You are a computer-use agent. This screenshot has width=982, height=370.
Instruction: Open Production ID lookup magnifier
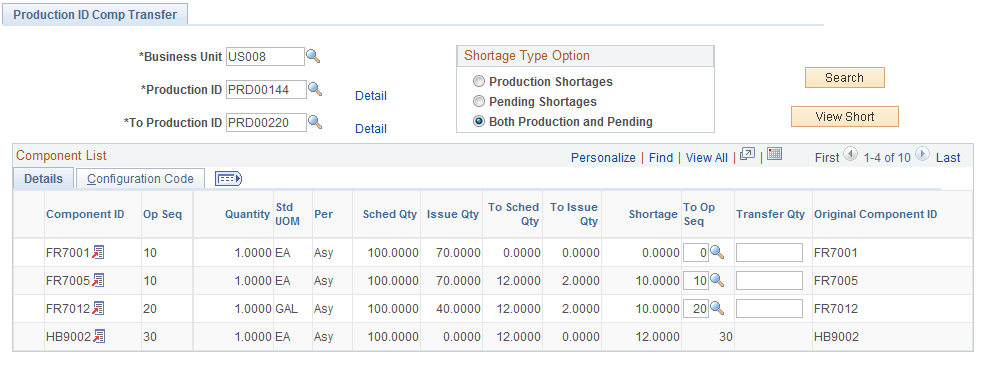pos(315,90)
